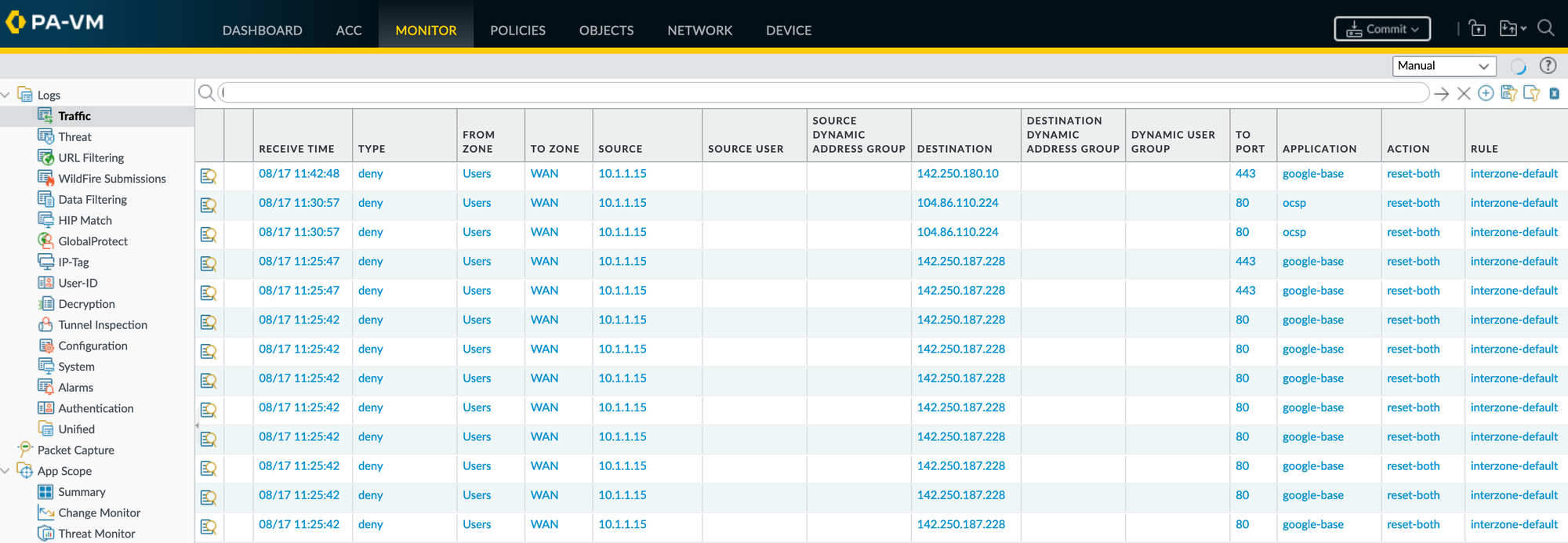
Task: Open Unified logs
Action: tap(76, 429)
